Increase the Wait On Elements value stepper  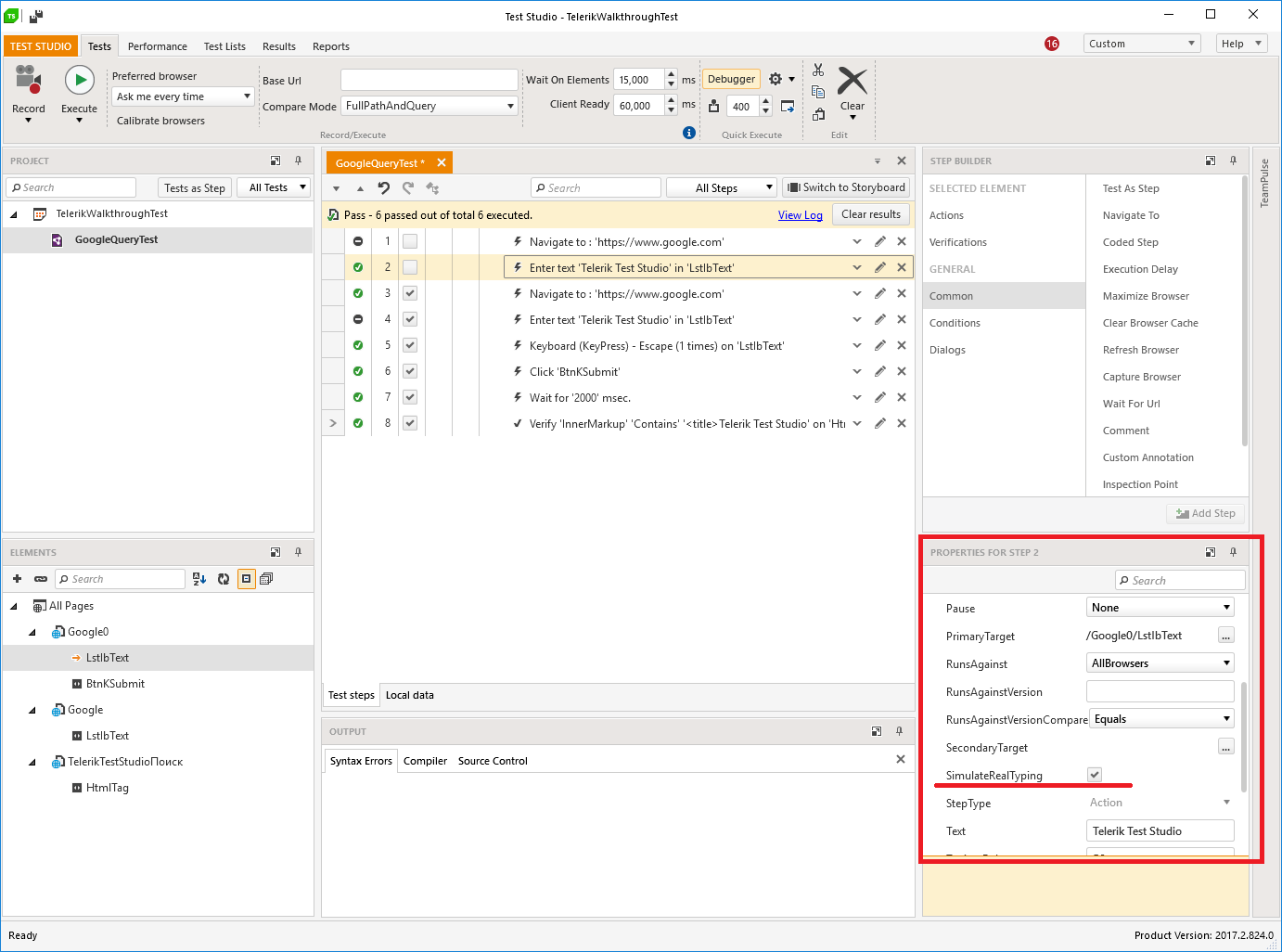click(x=672, y=74)
